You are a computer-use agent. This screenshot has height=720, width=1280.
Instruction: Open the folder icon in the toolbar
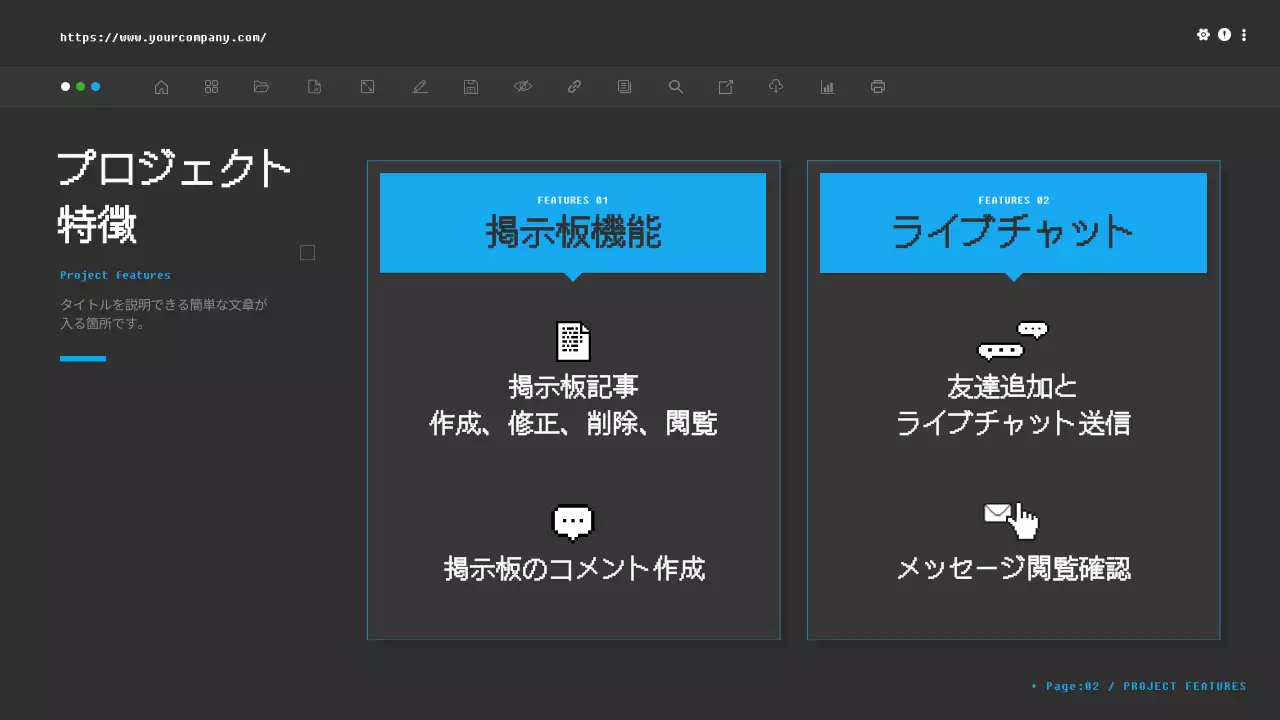click(x=261, y=87)
